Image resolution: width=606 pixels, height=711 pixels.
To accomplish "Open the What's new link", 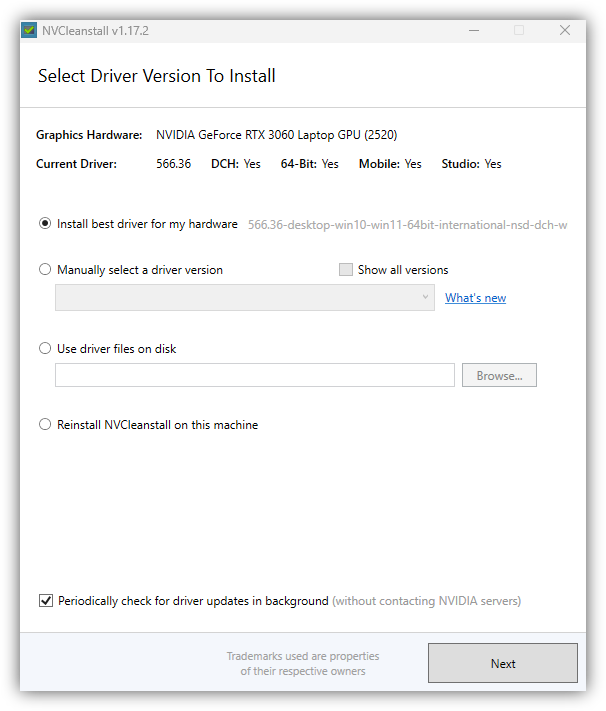I will click(475, 298).
